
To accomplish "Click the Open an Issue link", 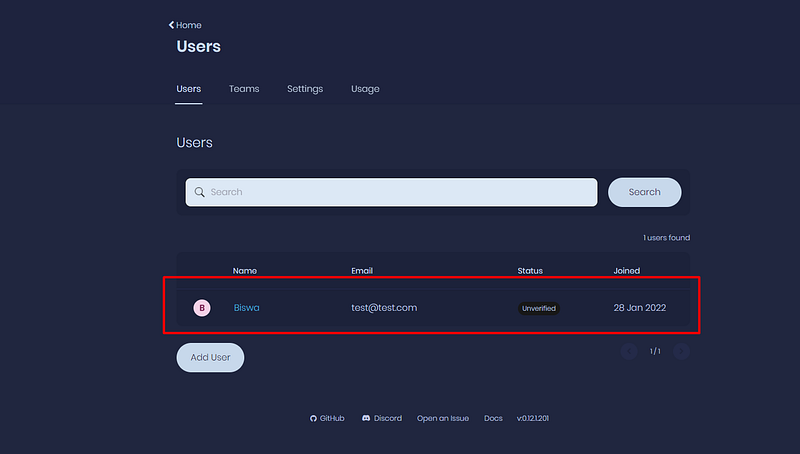I will point(443,418).
